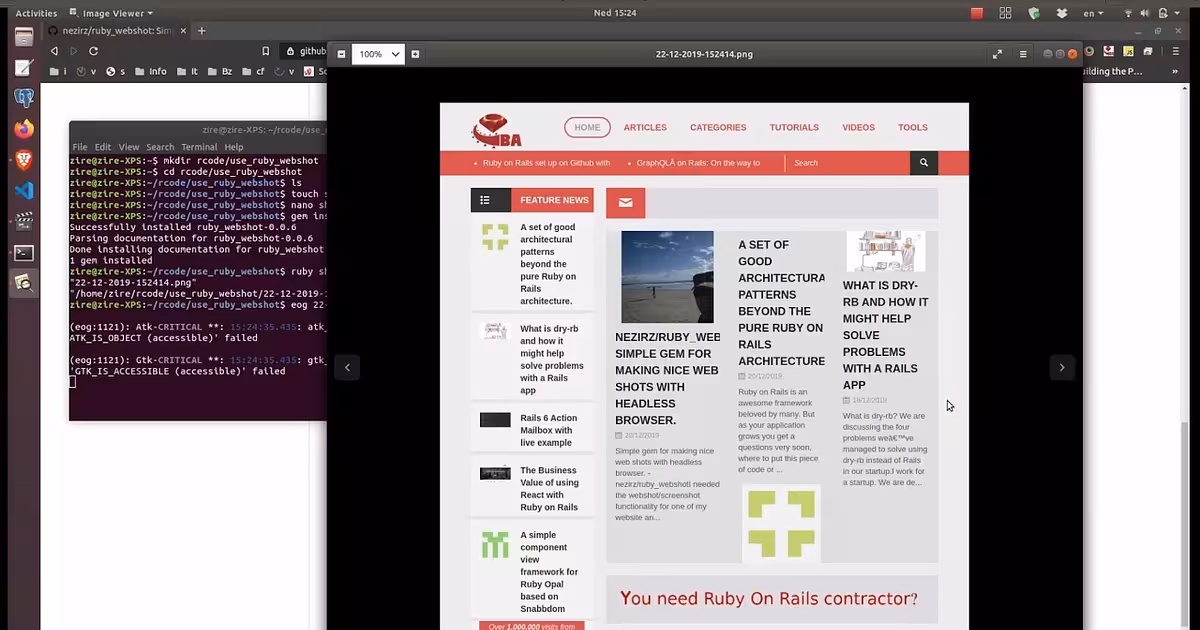Viewport: 1200px width, 630px height.
Task: Open the Image Viewer hamburger menu
Action: [1022, 54]
